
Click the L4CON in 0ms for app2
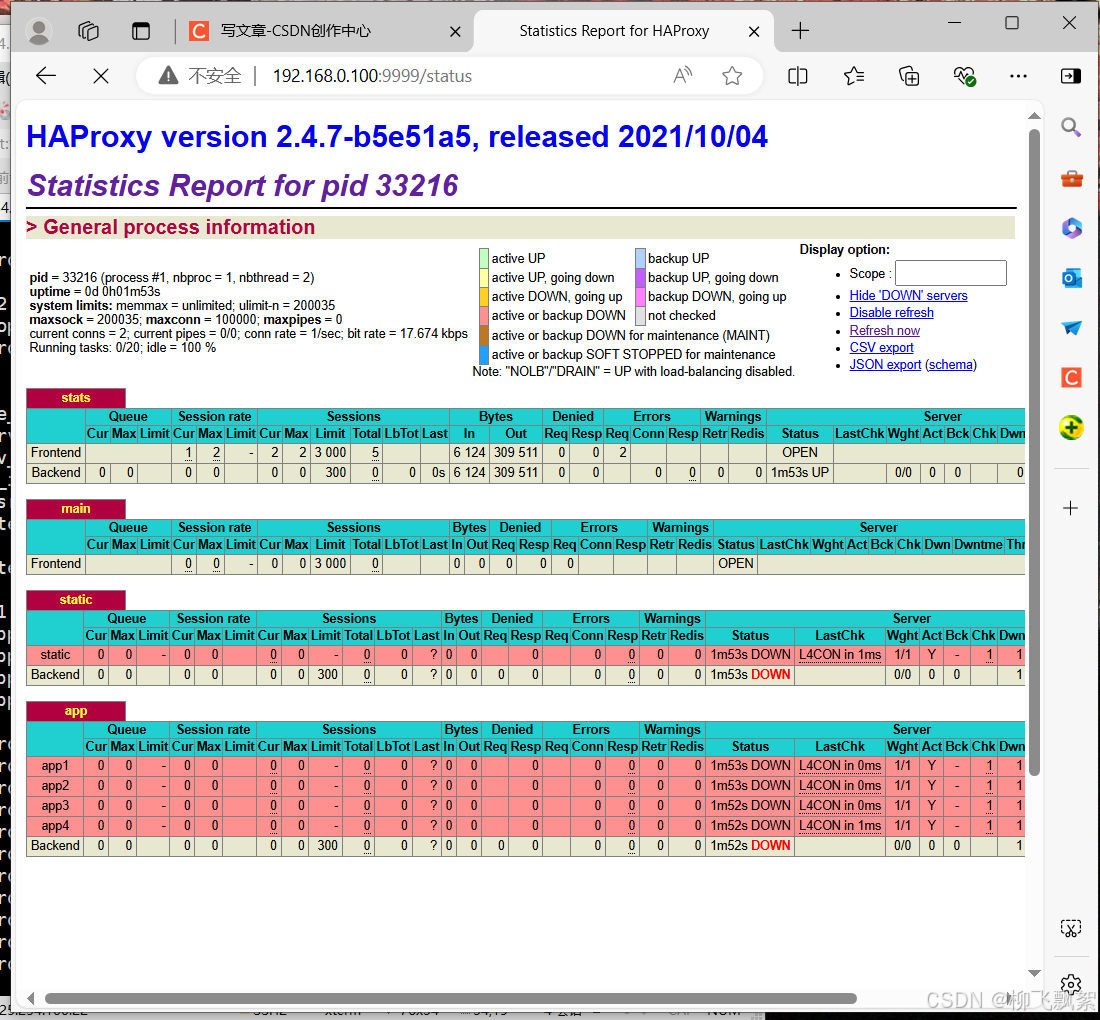point(840,786)
